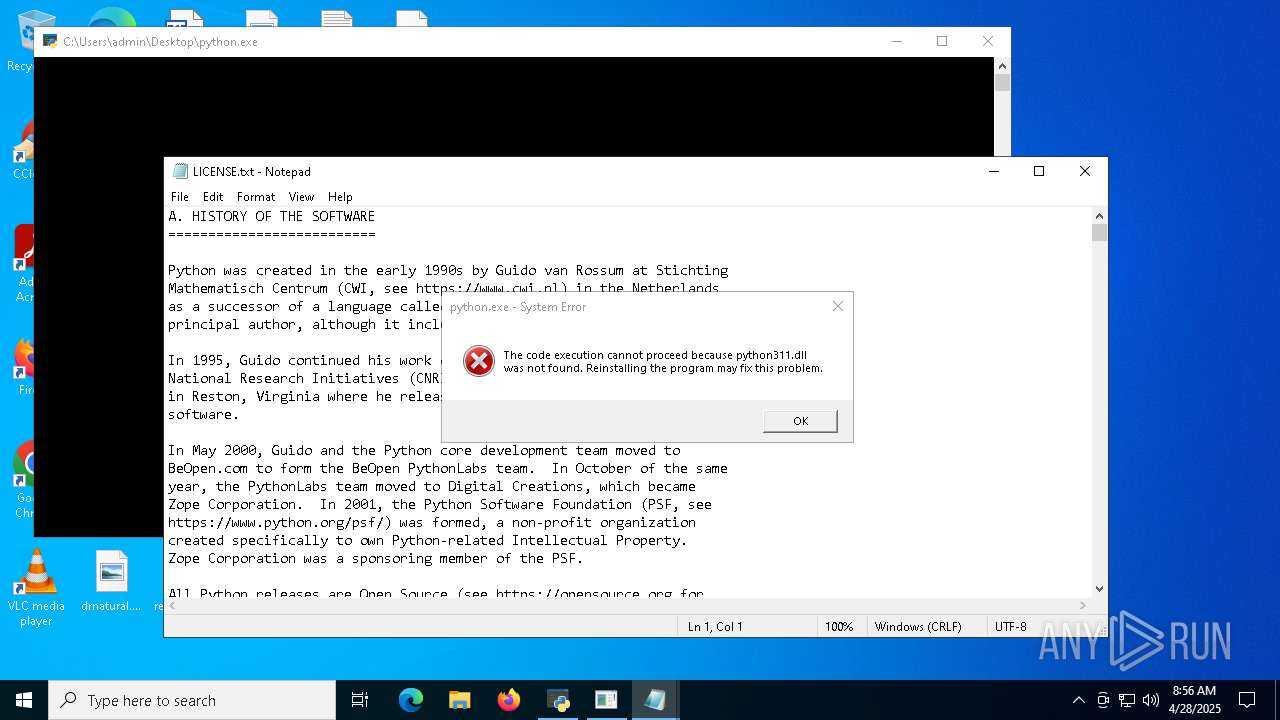Switch to Python app on the taskbar
Image resolution: width=1280 pixels, height=720 pixels.
[558, 700]
